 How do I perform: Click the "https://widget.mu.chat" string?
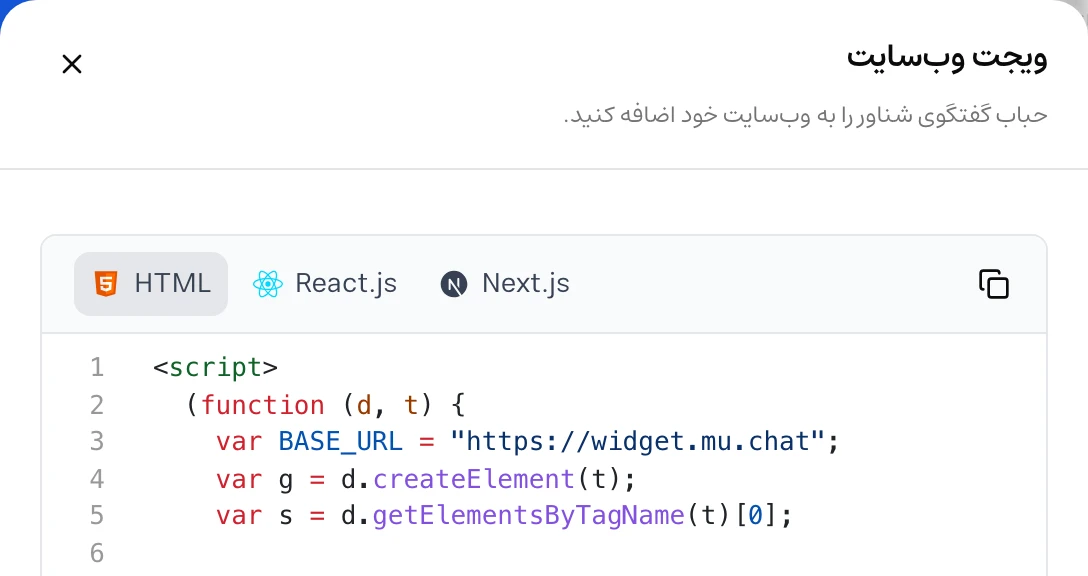(x=637, y=441)
